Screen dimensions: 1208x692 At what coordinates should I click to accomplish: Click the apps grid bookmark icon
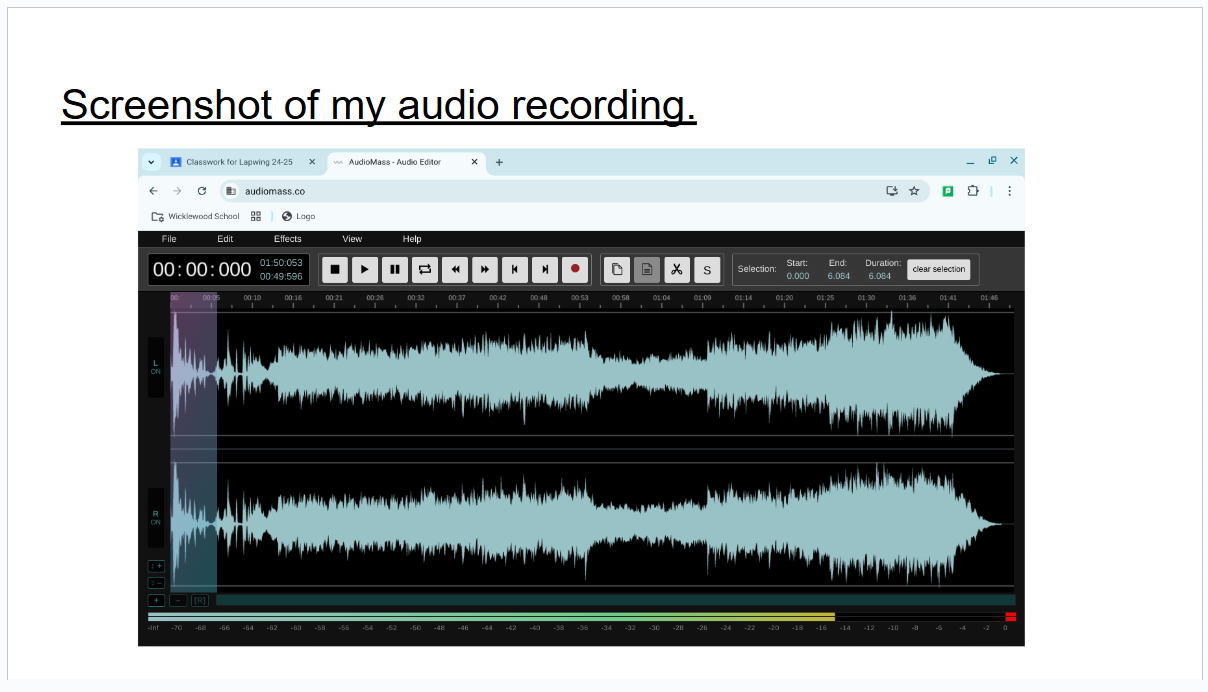click(256, 216)
